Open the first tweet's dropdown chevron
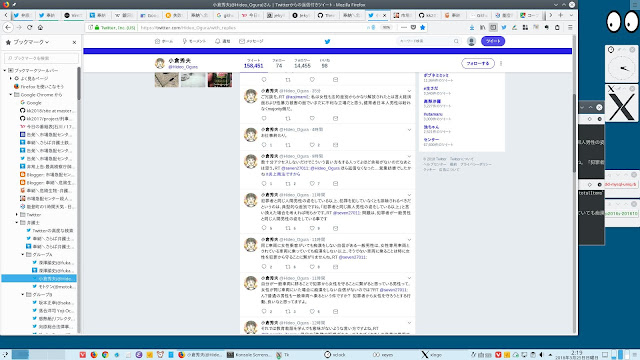This screenshot has width=640, height=360. [x=409, y=91]
